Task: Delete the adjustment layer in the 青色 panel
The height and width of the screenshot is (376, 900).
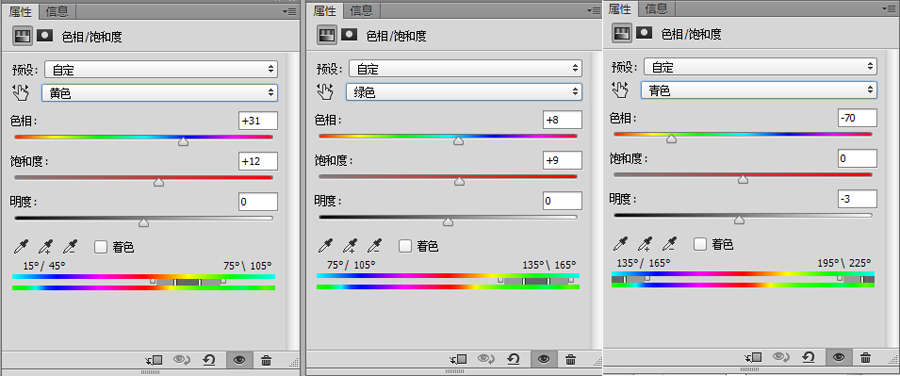Action: coord(866,358)
